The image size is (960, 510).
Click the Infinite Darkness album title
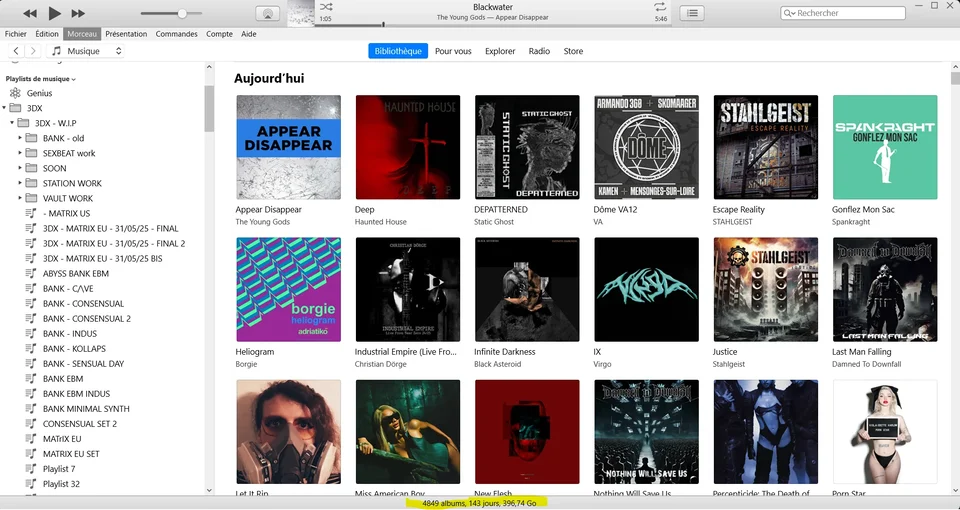pos(504,352)
